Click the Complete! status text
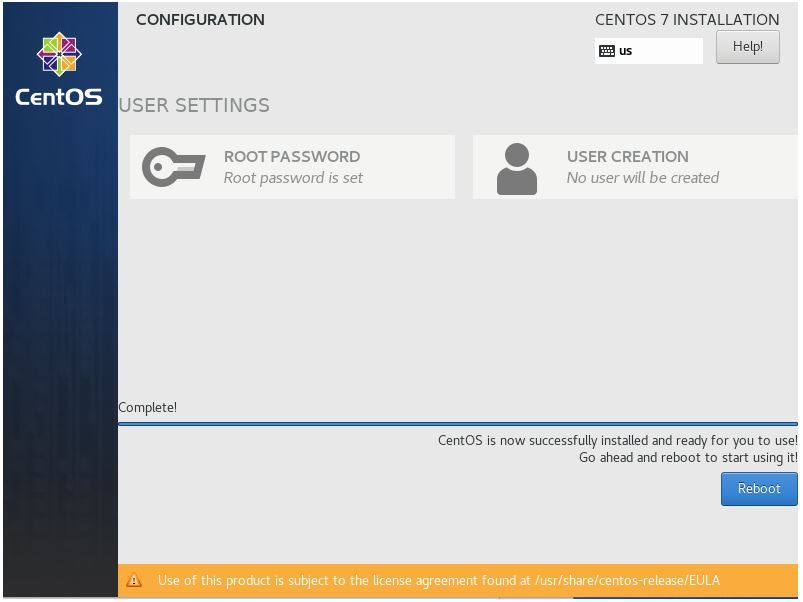 (x=147, y=407)
